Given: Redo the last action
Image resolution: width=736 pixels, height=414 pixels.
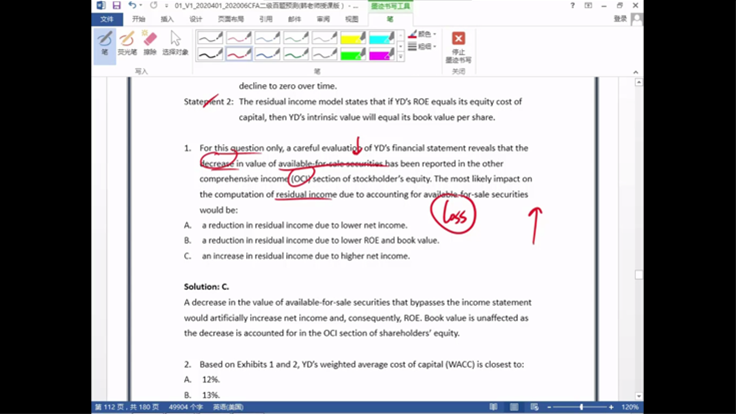Looking at the screenshot, I should pyautogui.click(x=153, y=5).
